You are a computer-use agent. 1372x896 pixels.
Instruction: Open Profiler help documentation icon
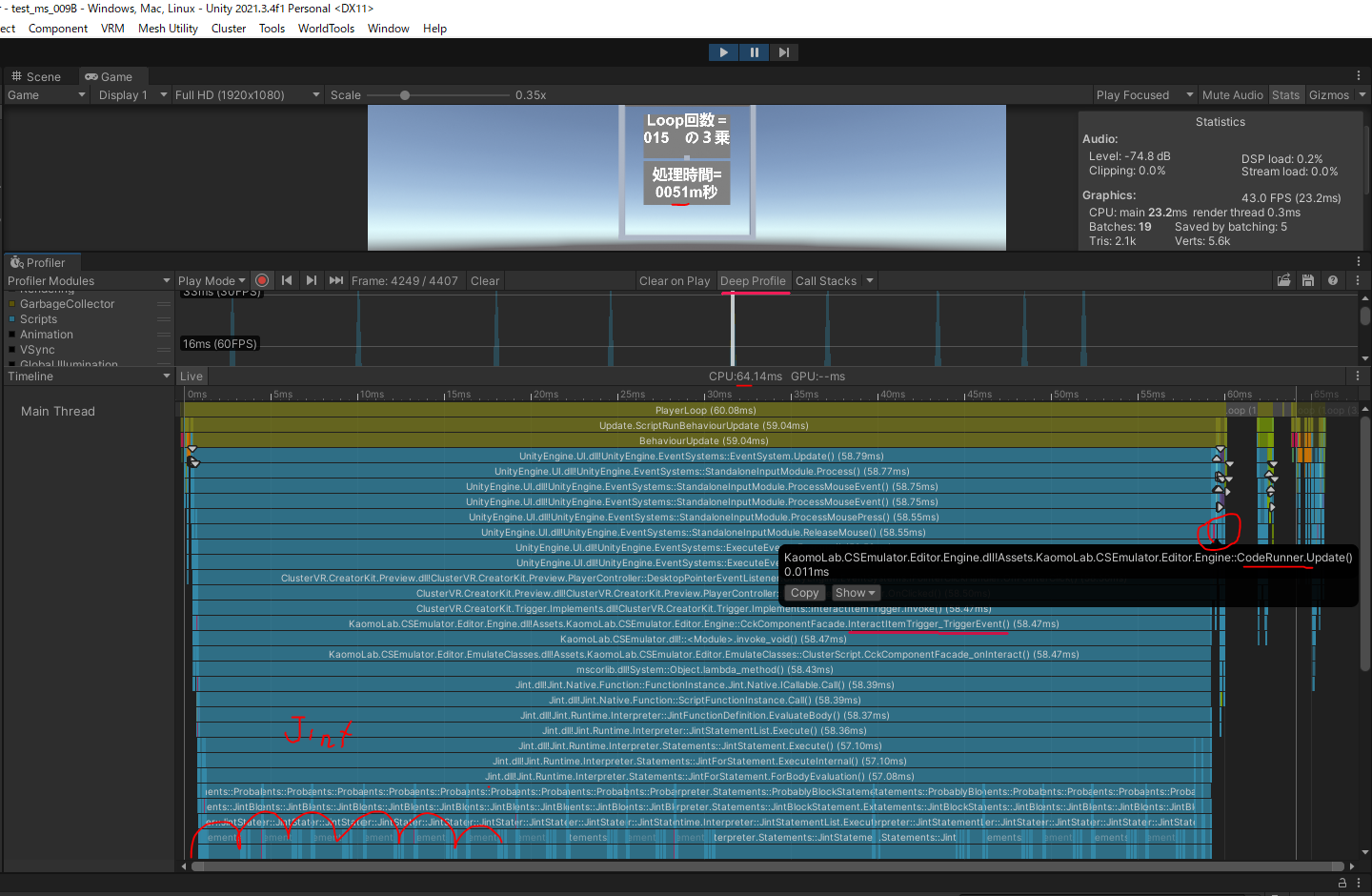pyautogui.click(x=1333, y=280)
